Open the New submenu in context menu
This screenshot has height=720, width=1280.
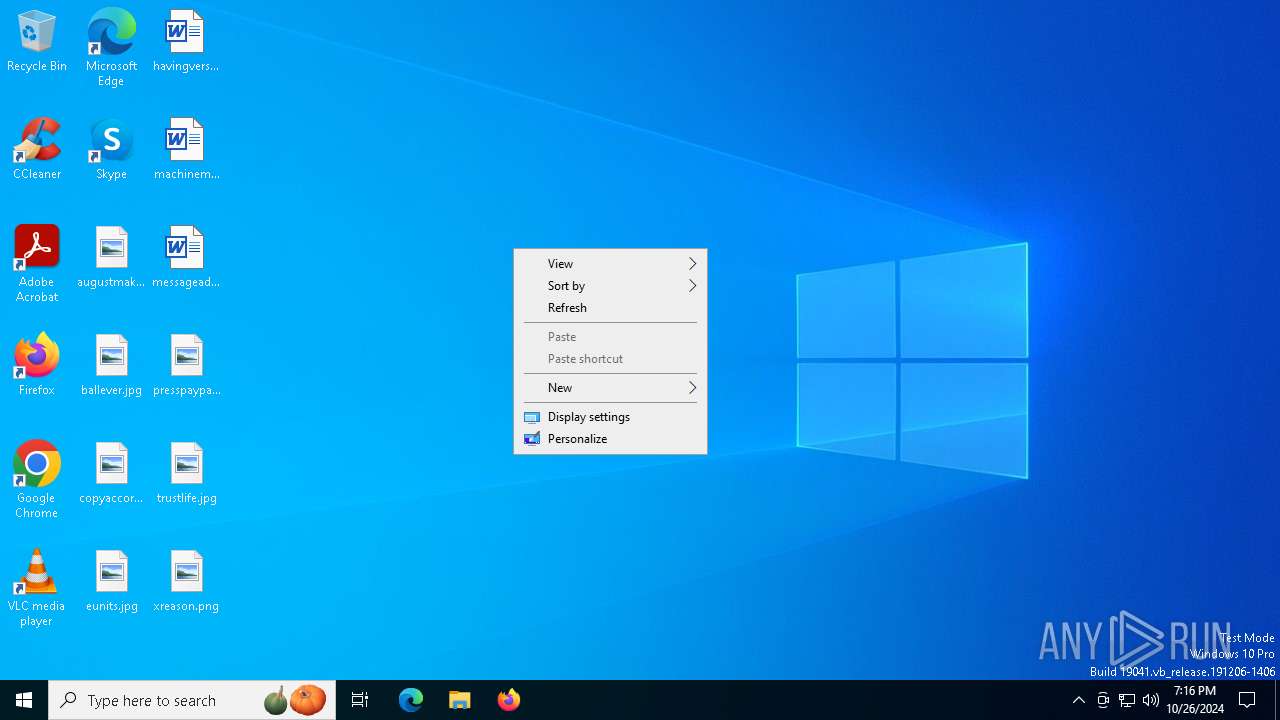pos(610,388)
